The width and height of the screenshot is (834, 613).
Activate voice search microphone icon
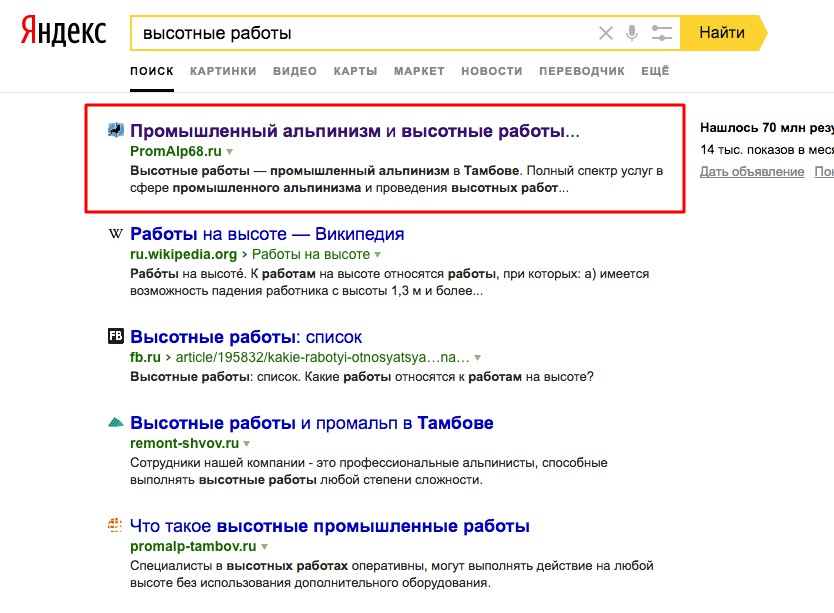(x=631, y=33)
